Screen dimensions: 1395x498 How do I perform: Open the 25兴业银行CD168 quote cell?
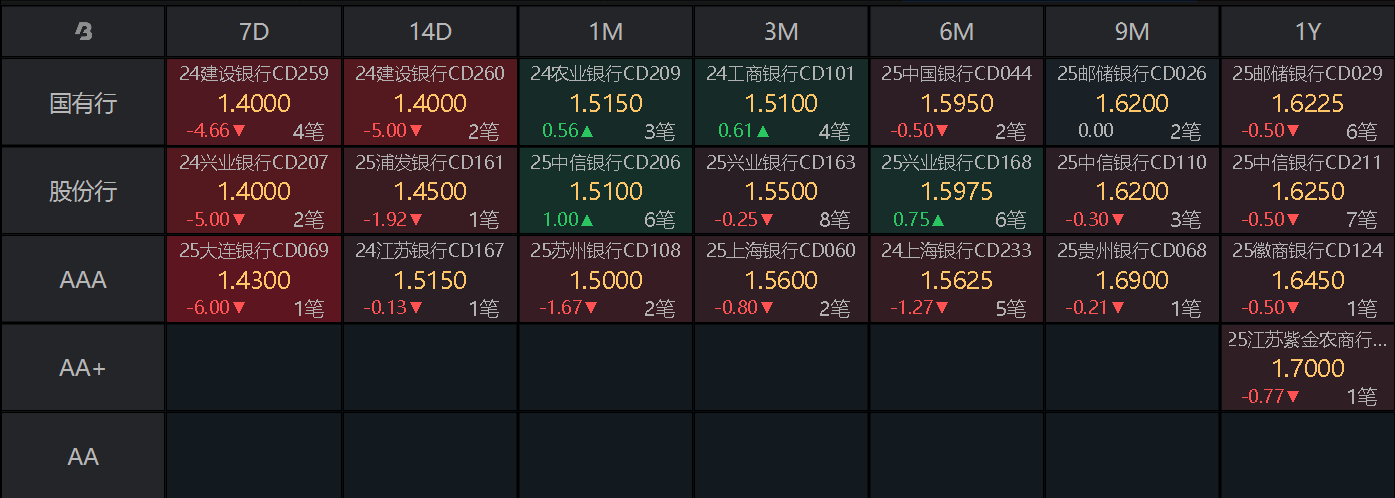click(956, 190)
